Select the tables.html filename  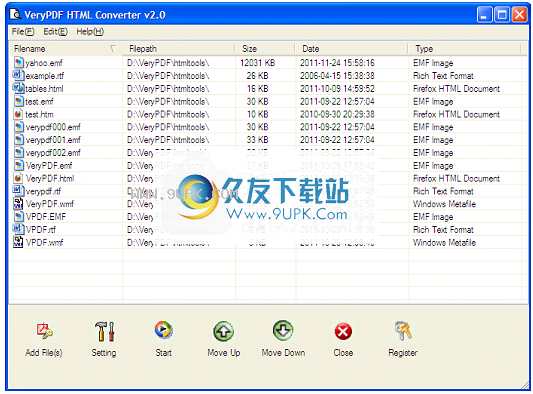[x=44, y=89]
